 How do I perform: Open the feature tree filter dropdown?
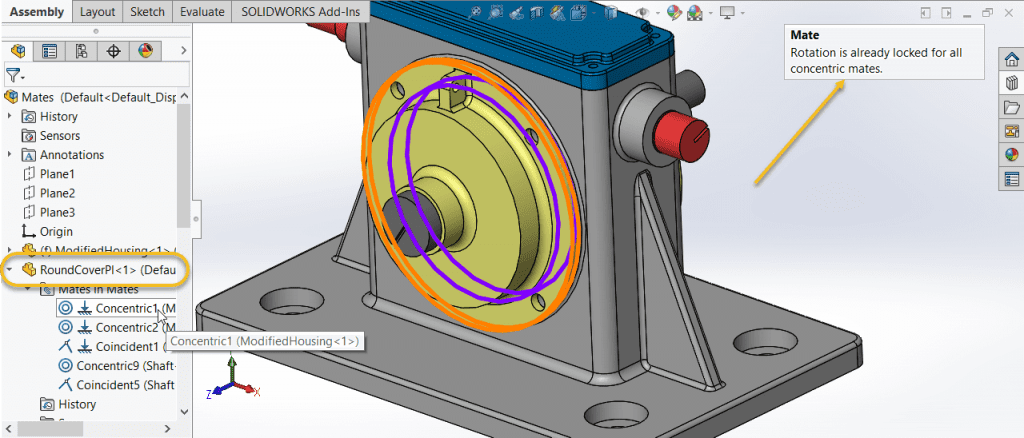click(15, 75)
